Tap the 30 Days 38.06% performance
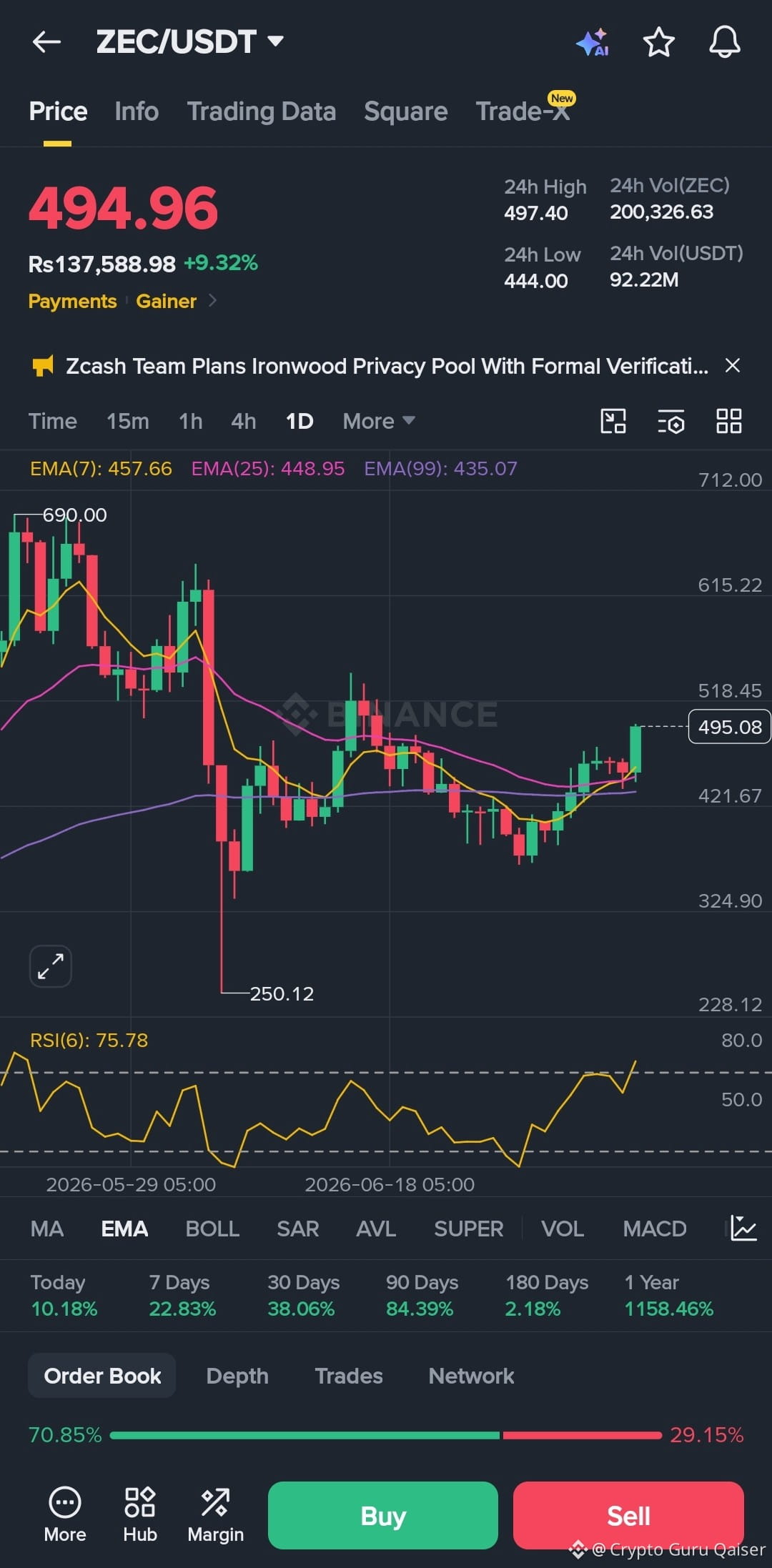Screen dimensions: 772x1568 point(303,1296)
